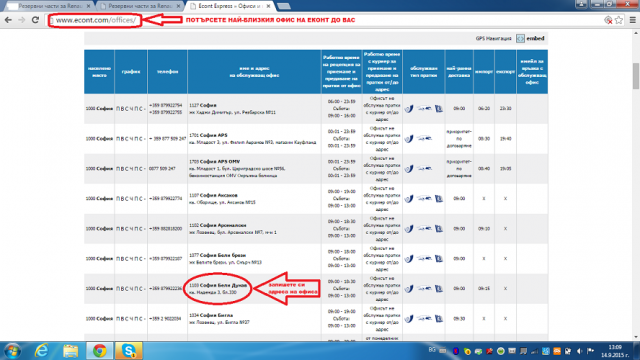
Task: Click the browser forward arrow
Action: [22, 20]
